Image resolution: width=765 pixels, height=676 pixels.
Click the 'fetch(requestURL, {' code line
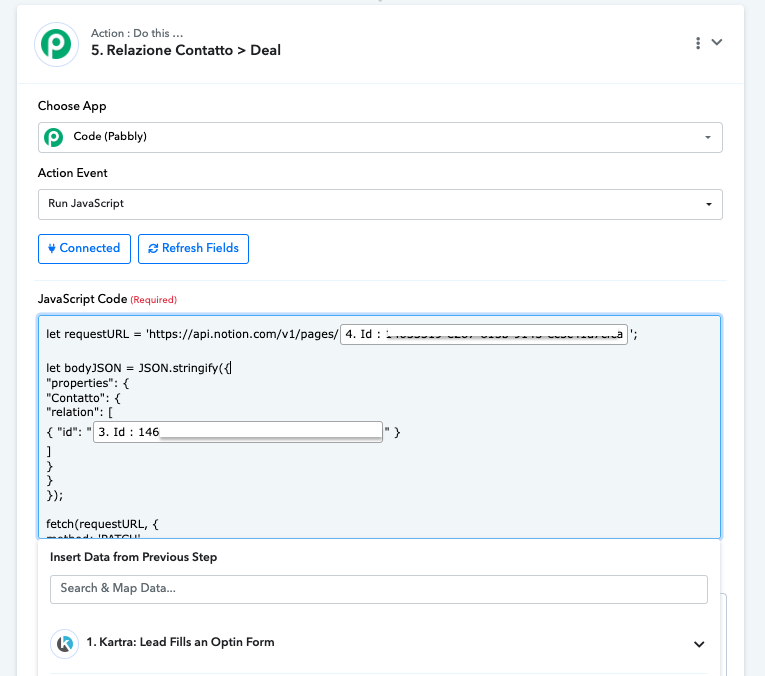102,524
